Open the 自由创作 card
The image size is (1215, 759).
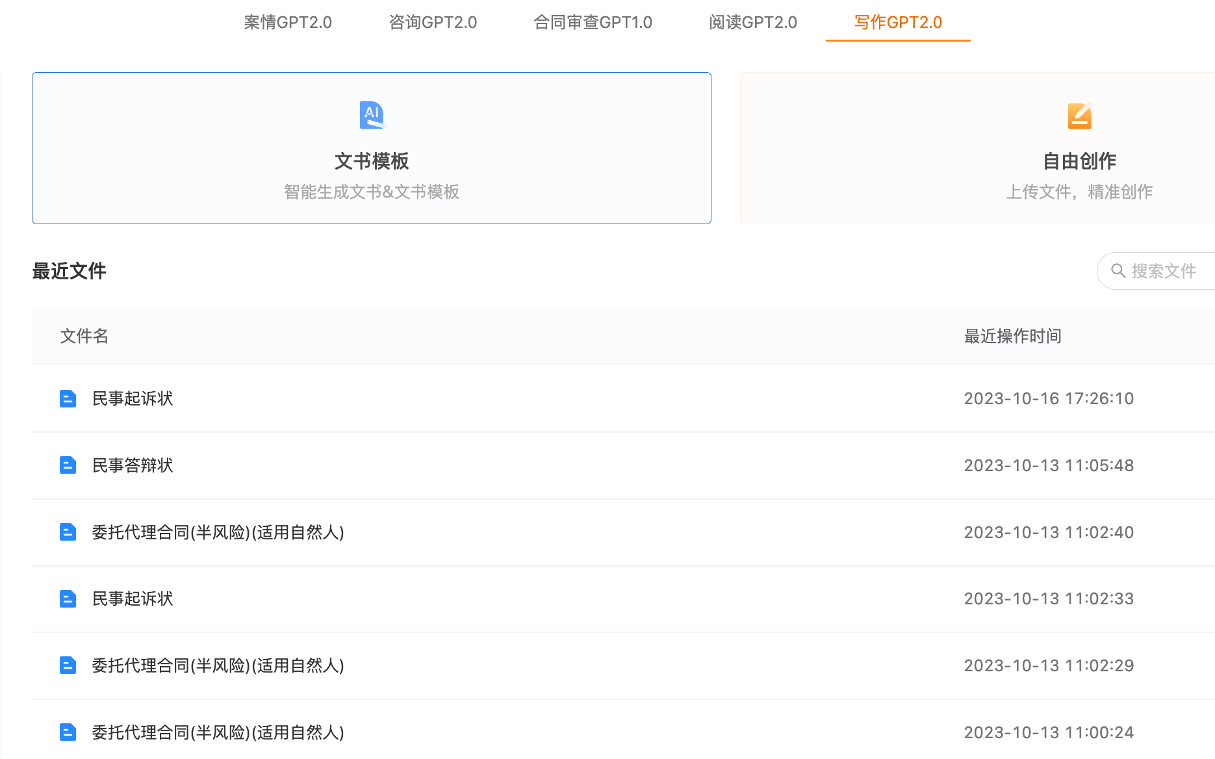pyautogui.click(x=1079, y=148)
